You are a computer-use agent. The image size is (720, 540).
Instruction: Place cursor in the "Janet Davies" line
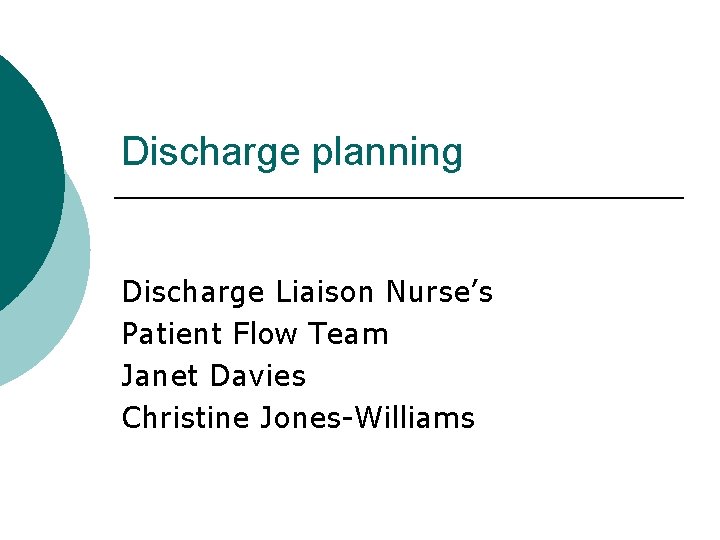click(x=213, y=376)
